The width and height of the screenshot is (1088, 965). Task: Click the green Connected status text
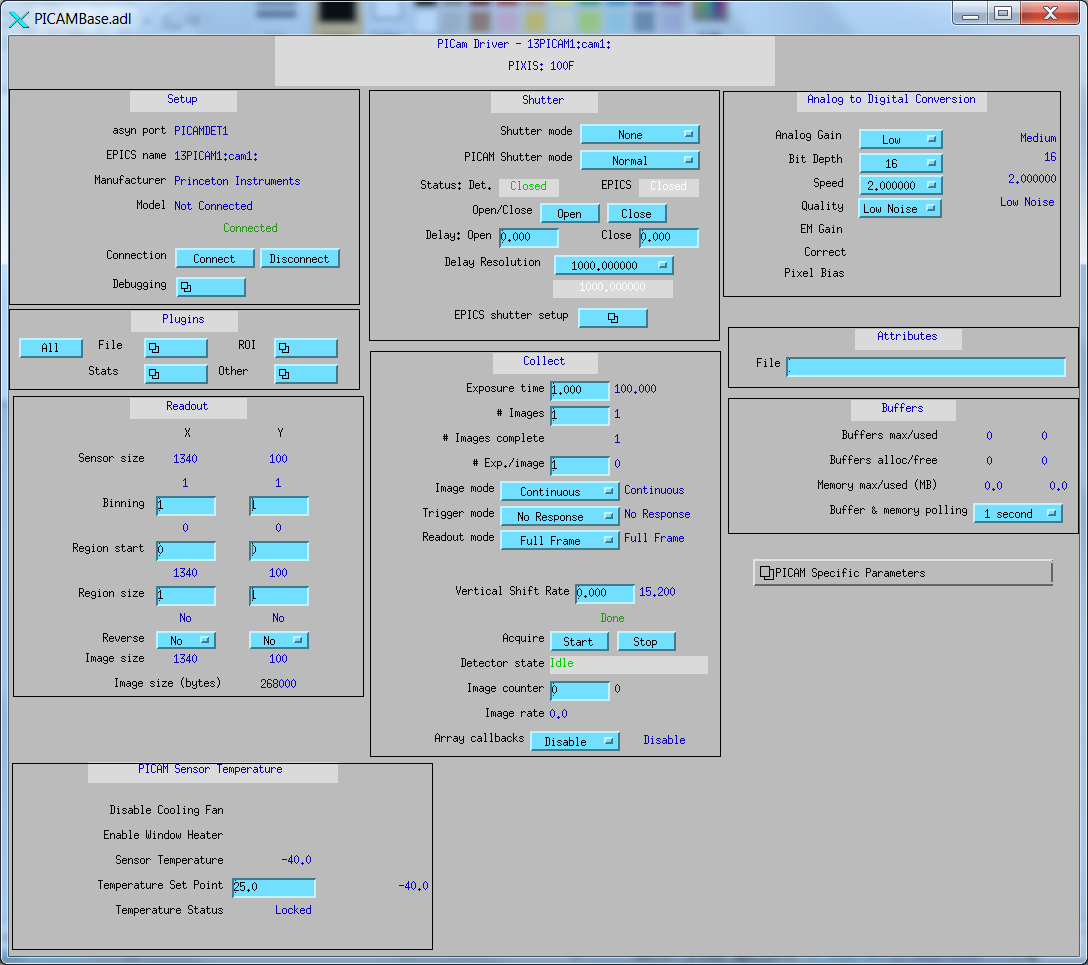coord(250,228)
